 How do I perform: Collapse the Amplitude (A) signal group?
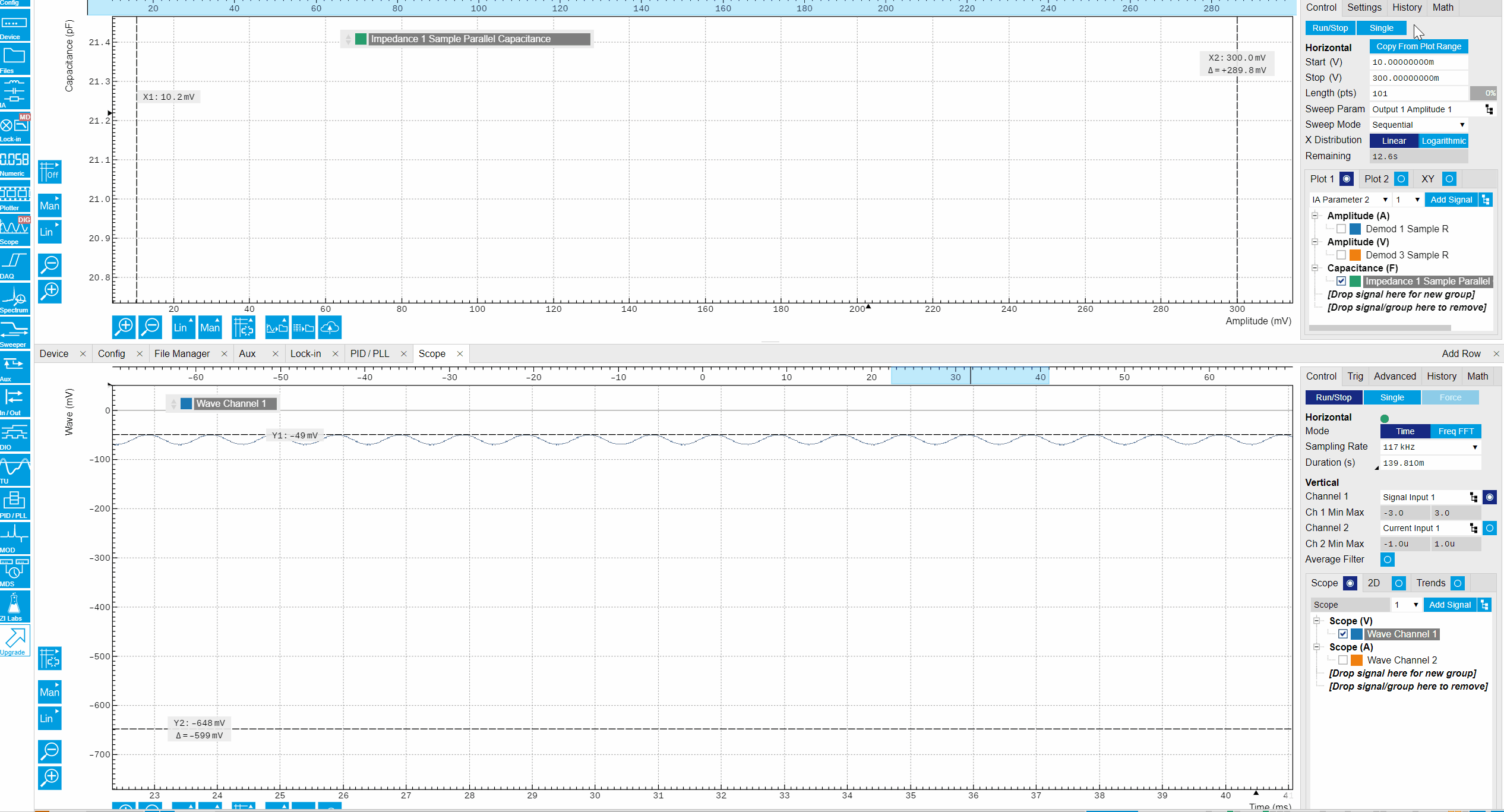click(1315, 216)
